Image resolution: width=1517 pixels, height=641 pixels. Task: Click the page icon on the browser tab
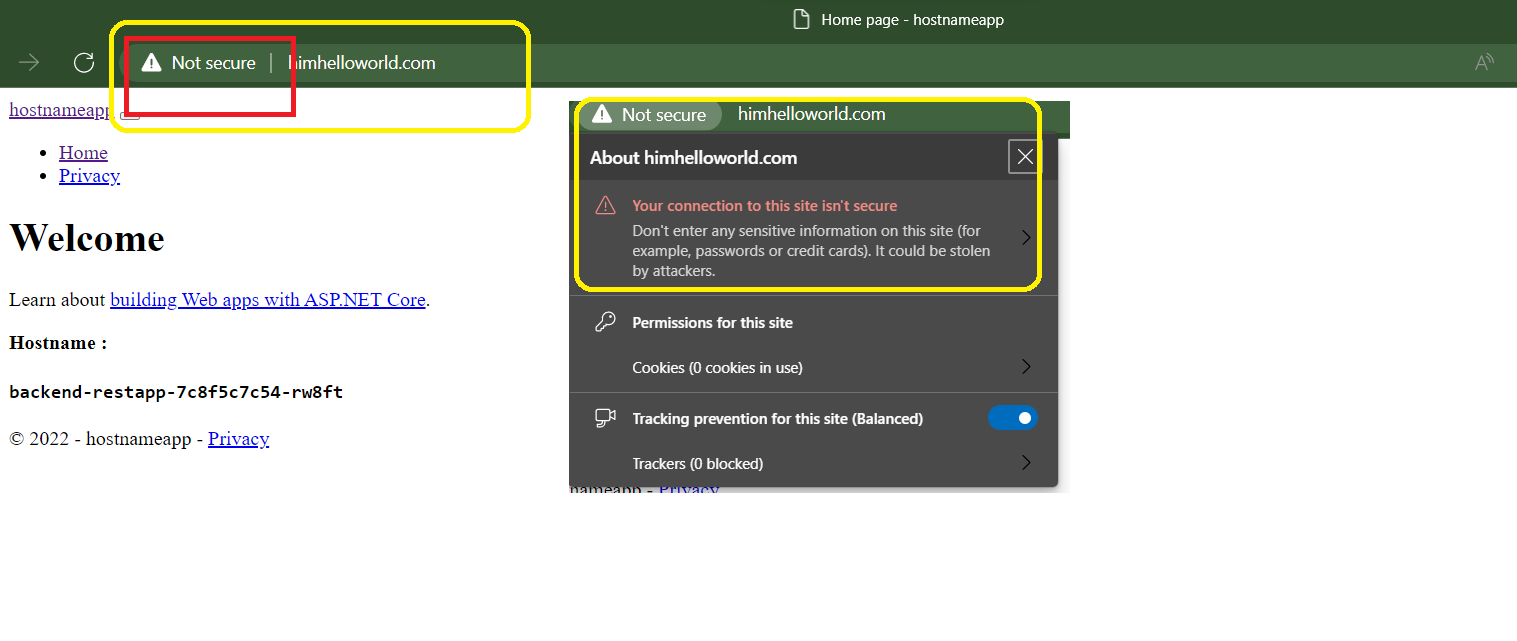click(x=801, y=19)
